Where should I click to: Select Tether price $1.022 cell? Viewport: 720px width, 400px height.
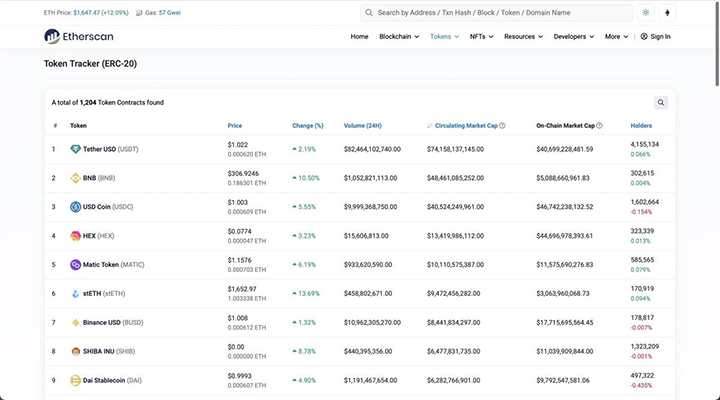pos(237,145)
